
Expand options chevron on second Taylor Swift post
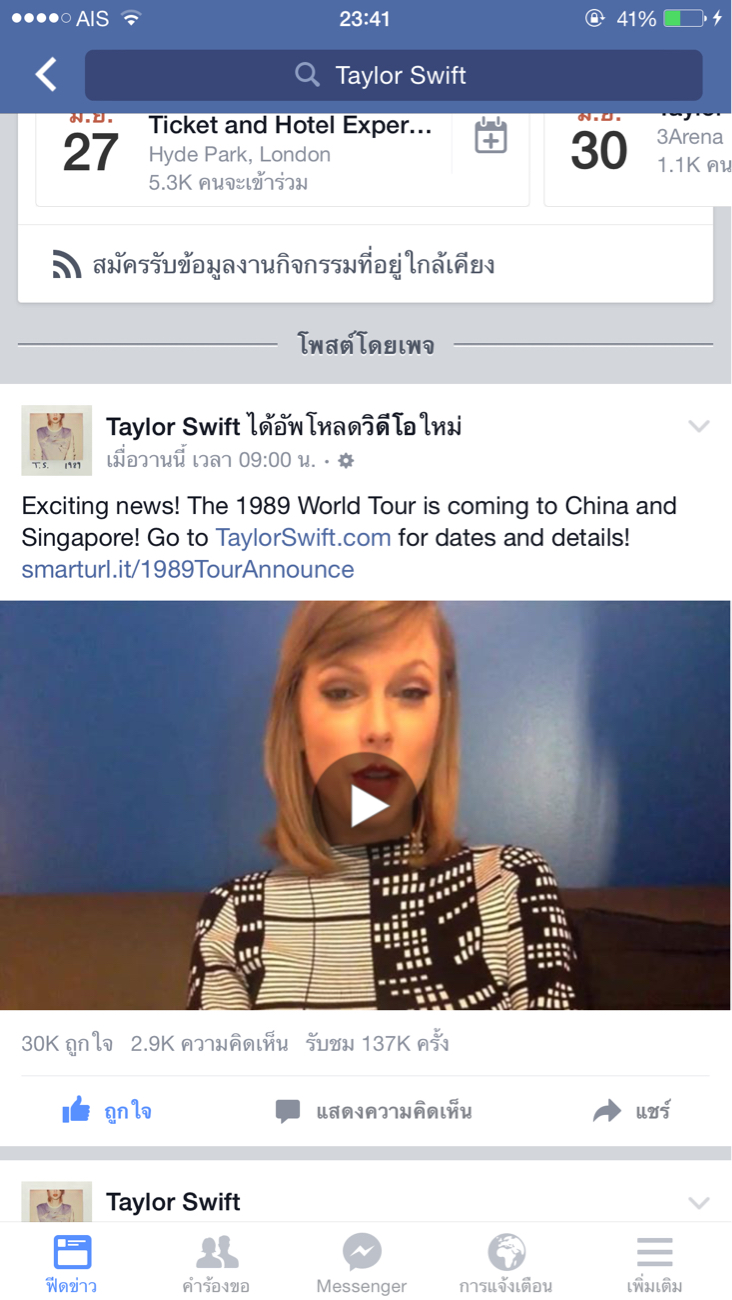[x=698, y=1202]
